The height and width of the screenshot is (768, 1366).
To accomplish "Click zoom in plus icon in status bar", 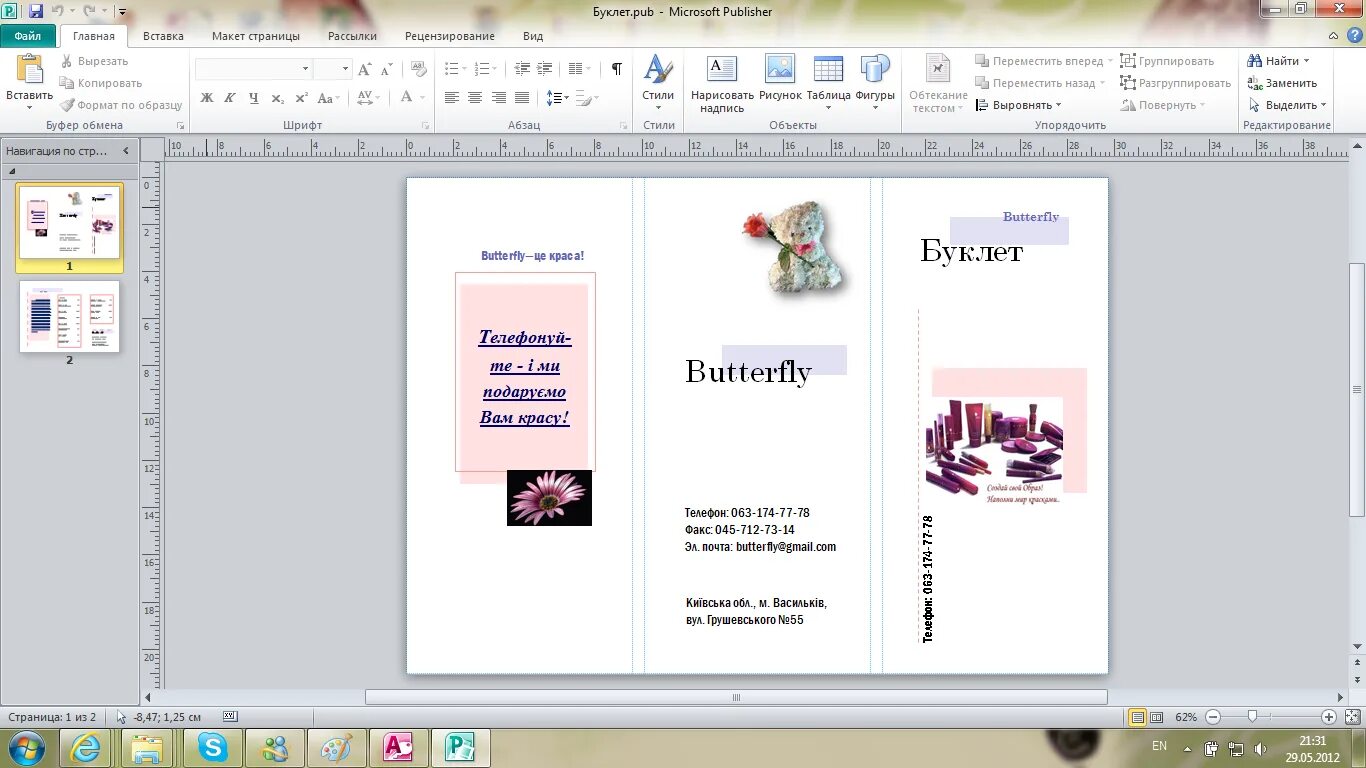I will pos(1329,717).
